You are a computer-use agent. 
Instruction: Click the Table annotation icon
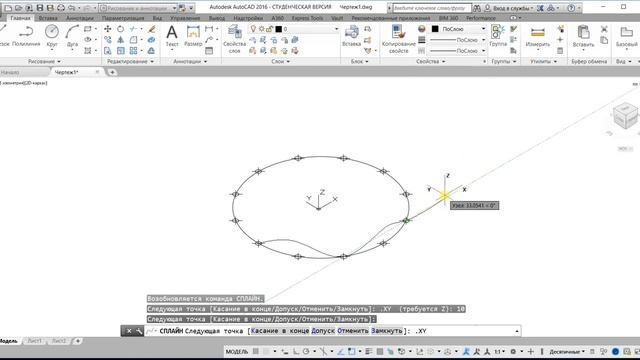(x=209, y=51)
